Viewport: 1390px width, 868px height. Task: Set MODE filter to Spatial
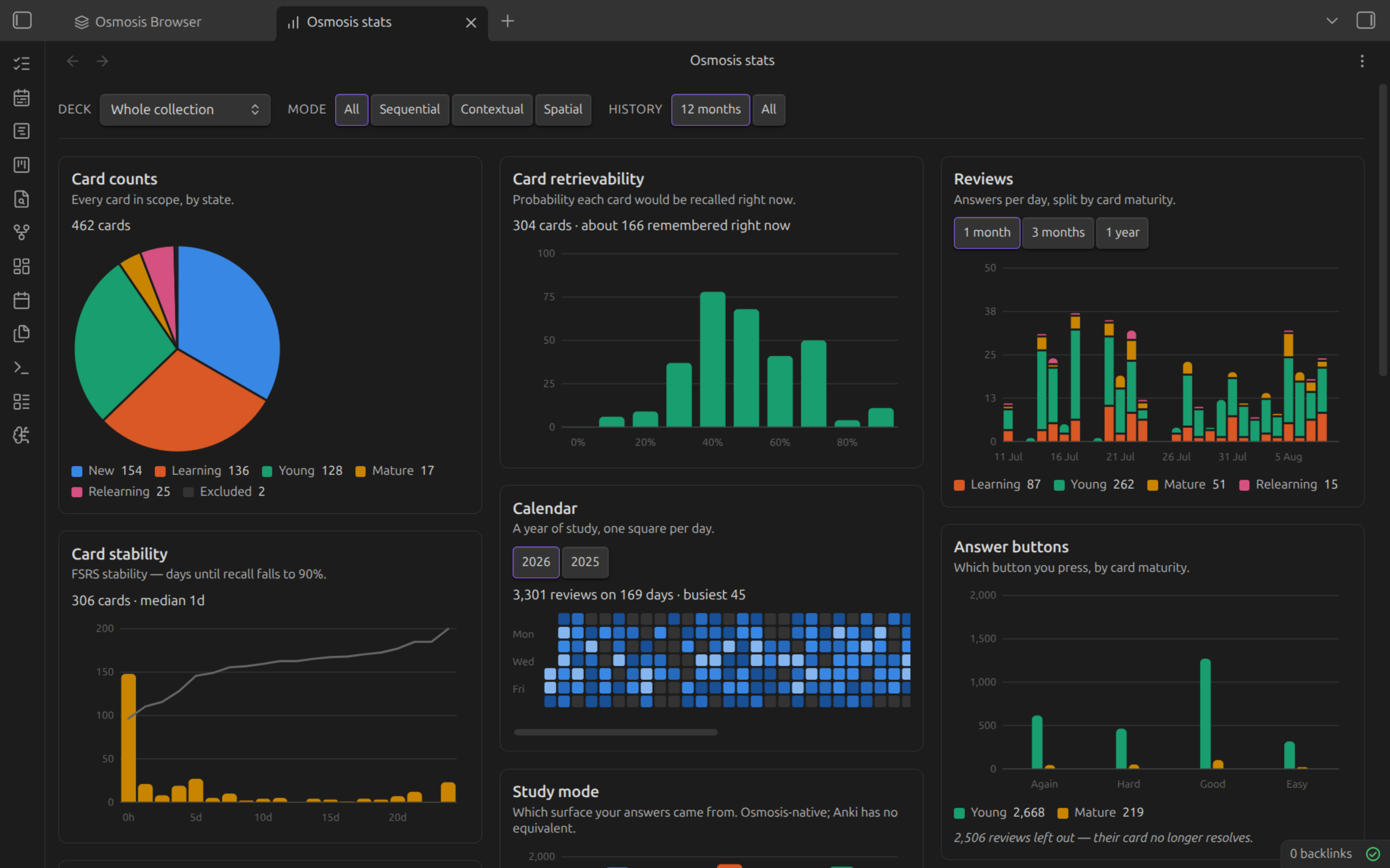[563, 110]
